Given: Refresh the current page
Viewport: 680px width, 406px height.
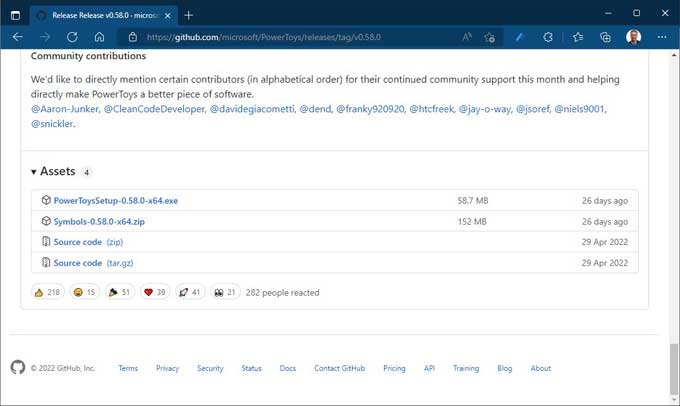Looking at the screenshot, I should 72,37.
